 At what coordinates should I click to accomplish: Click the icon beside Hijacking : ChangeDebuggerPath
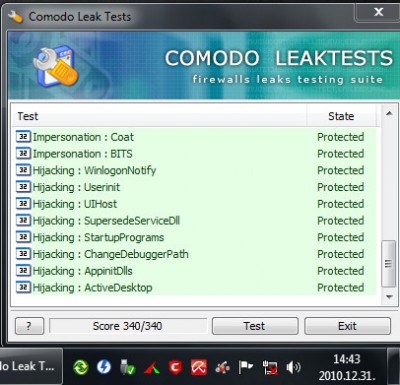(x=23, y=254)
